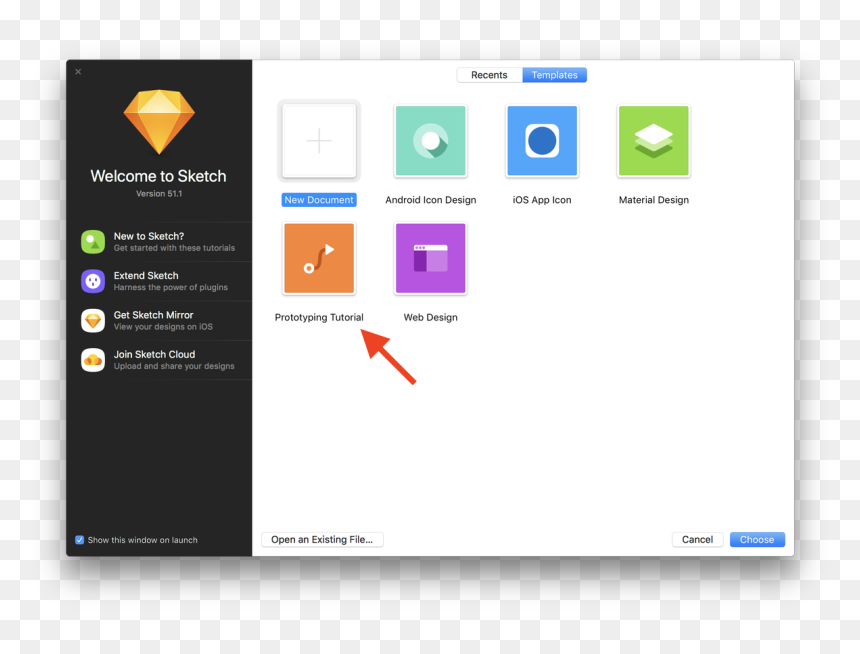Click 'Harness the power of plugins' subtitle
860x654 pixels.
click(x=171, y=287)
